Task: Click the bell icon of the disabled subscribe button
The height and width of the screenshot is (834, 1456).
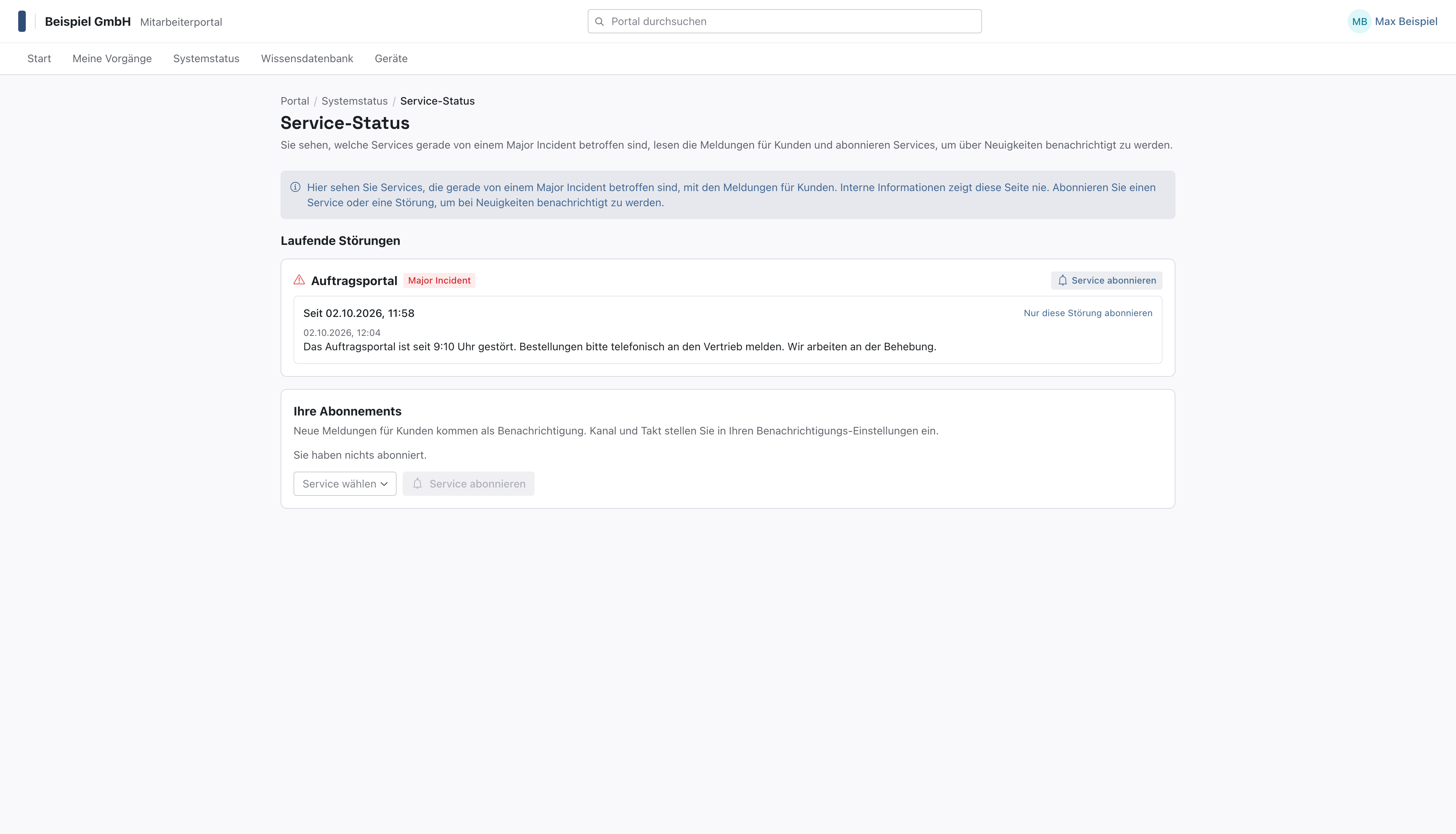Action: point(417,484)
